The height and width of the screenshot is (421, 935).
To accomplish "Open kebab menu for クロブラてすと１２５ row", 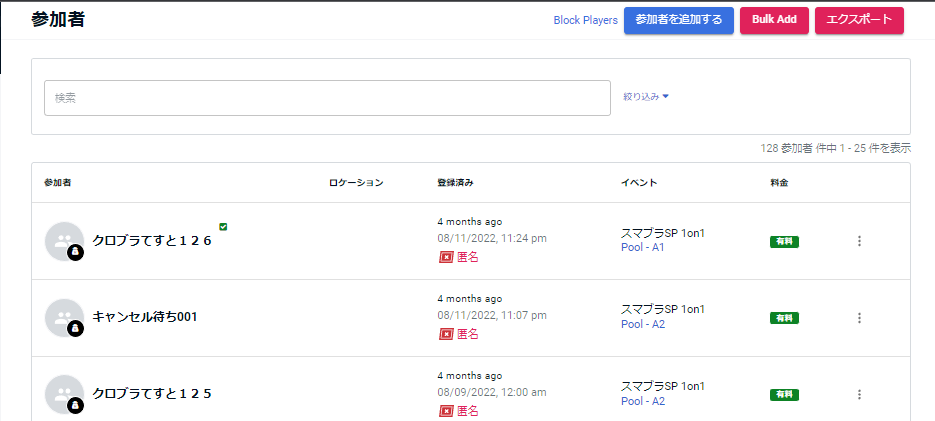I will point(859,394).
